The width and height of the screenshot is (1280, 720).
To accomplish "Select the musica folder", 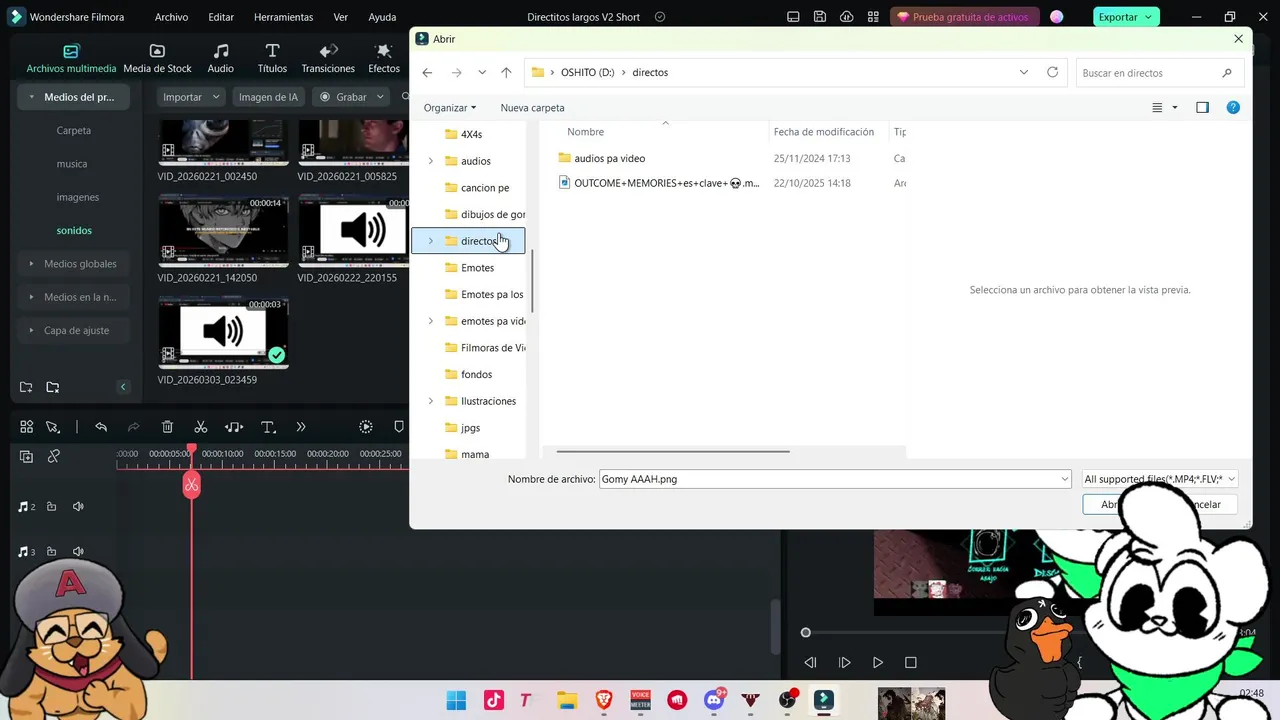I will pos(72,163).
